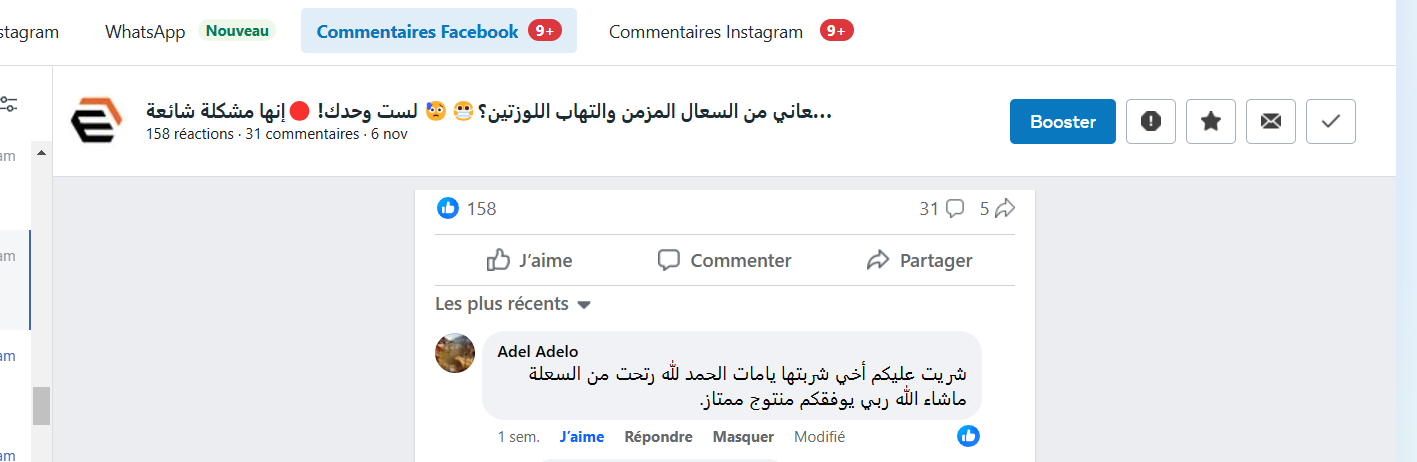Click the share arrow icon showing 5

click(1005, 208)
